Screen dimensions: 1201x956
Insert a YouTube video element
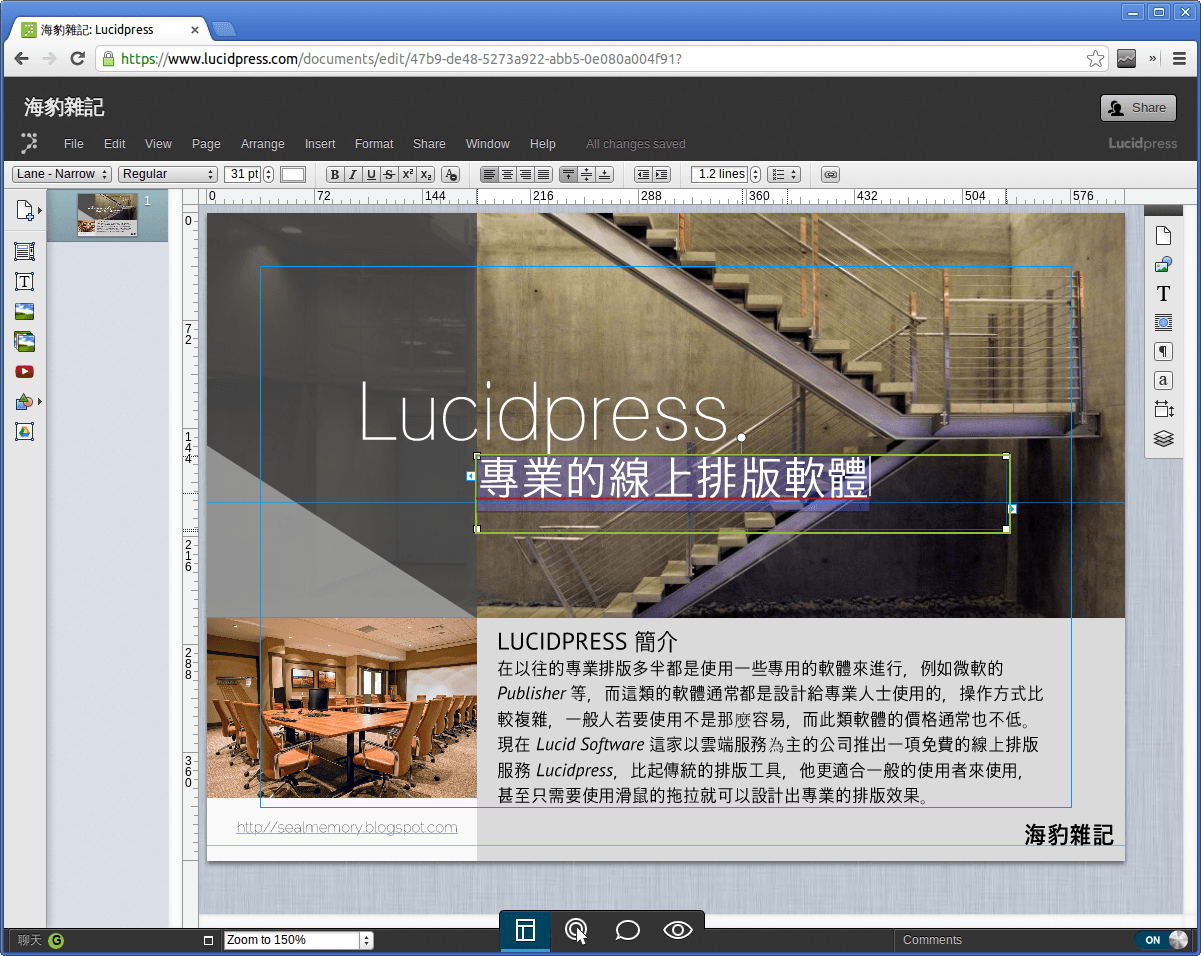point(24,371)
